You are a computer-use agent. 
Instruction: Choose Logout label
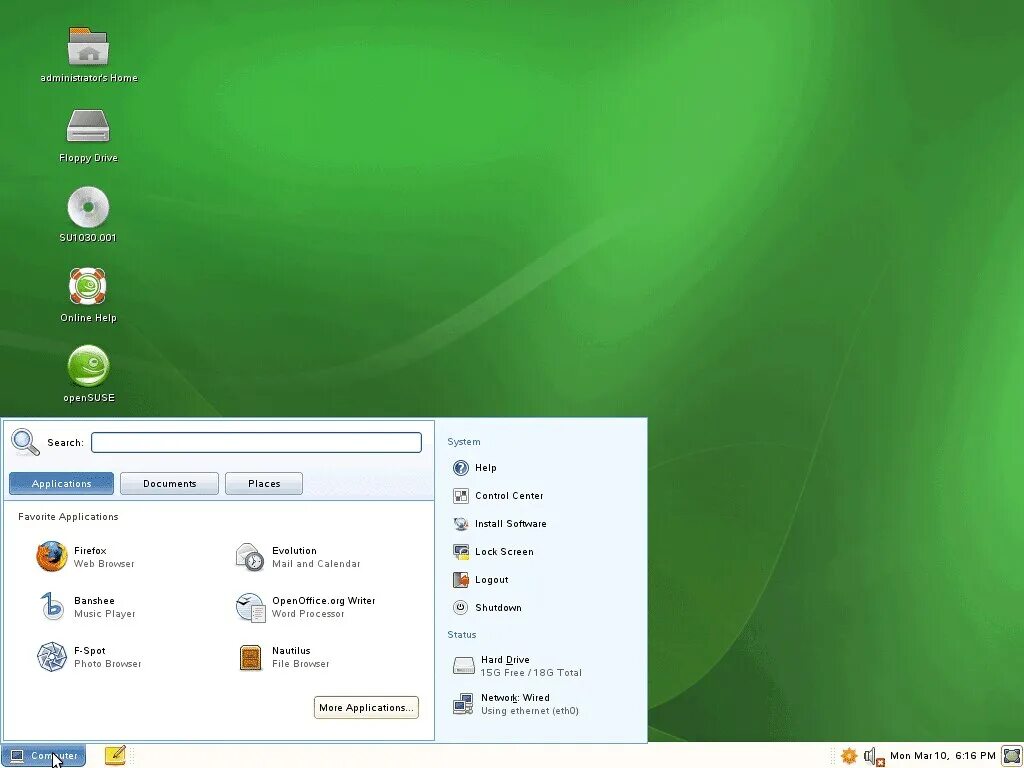coord(492,580)
